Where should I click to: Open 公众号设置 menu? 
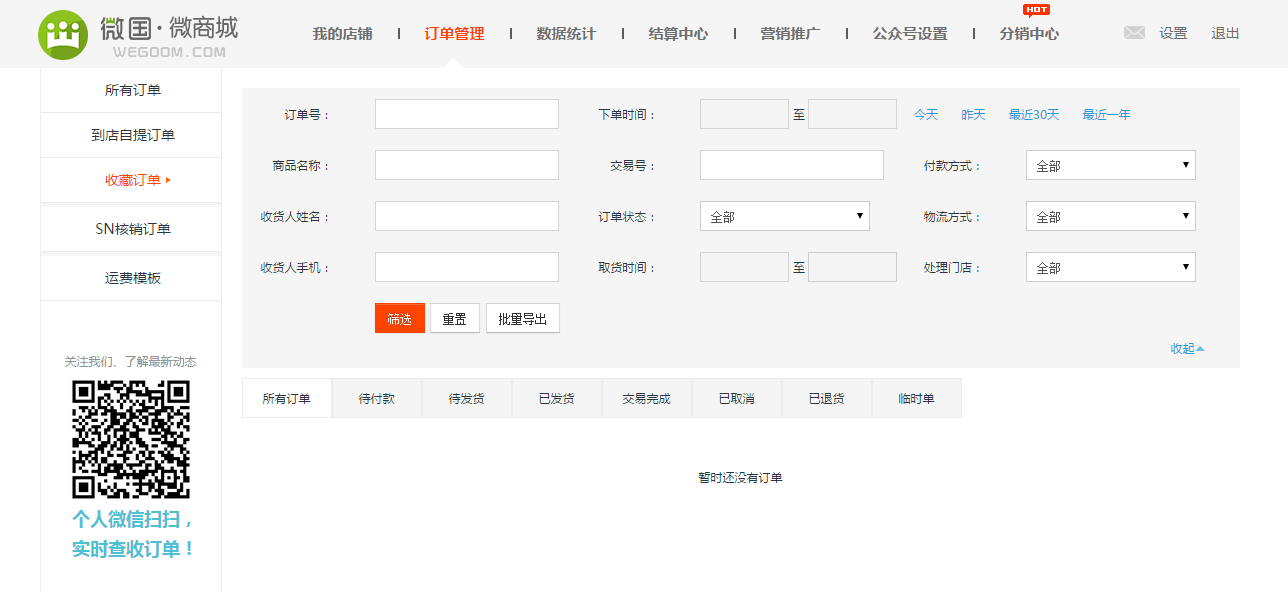[x=910, y=34]
